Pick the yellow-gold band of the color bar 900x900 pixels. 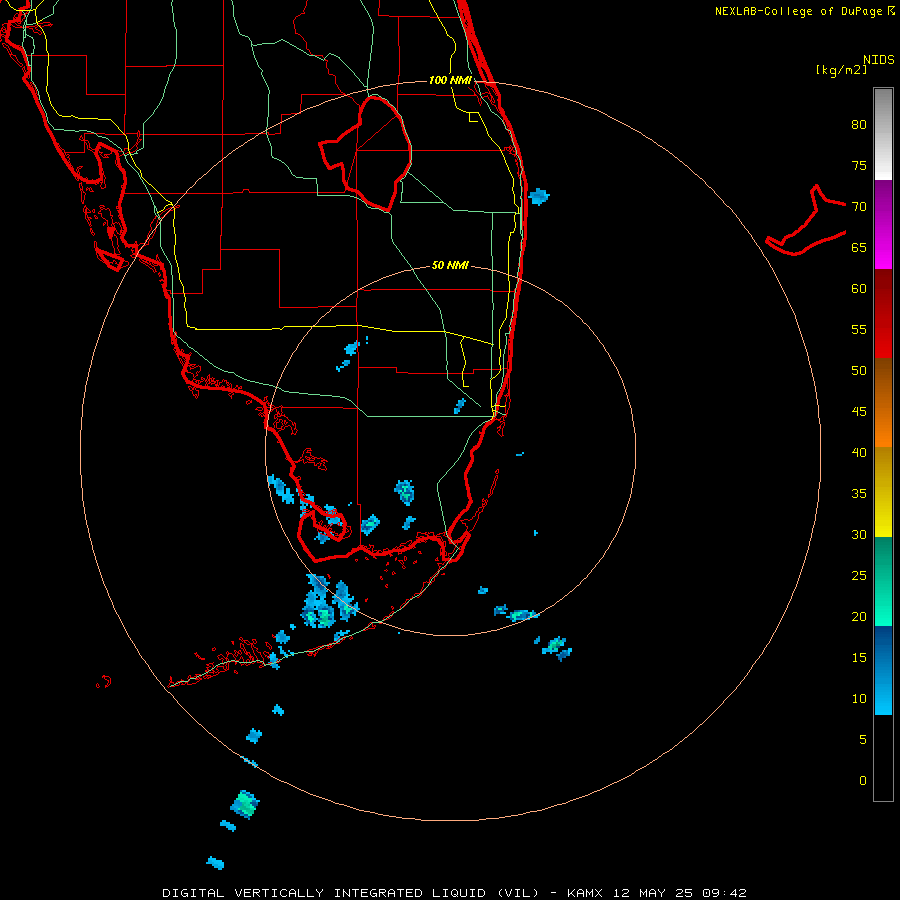[x=883, y=492]
